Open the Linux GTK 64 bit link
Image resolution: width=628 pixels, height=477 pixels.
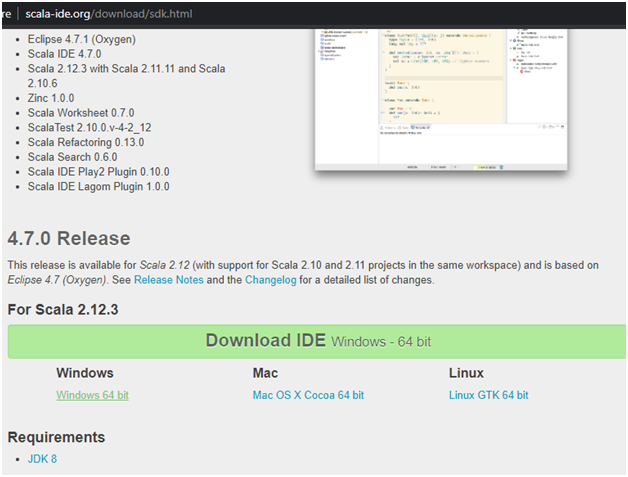click(x=488, y=395)
